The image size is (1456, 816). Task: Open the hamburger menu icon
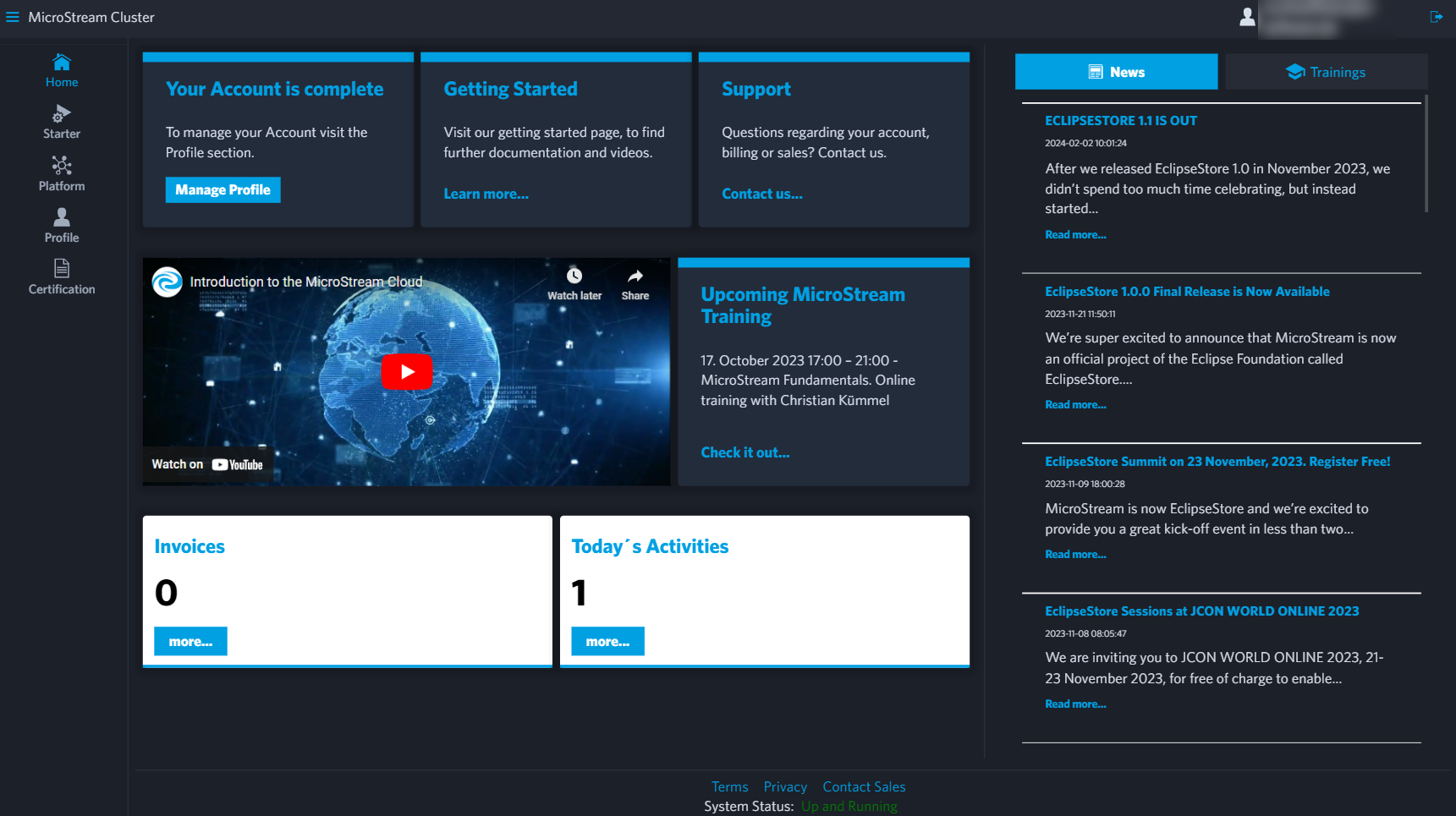click(x=13, y=17)
